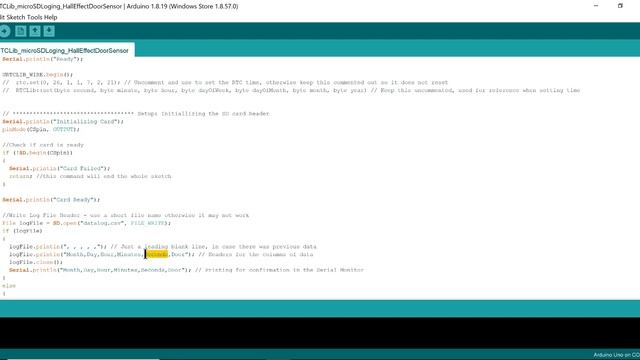Click the commented rtc.set(0, 26...) line
This screenshot has width=640, height=360.
(225, 82)
